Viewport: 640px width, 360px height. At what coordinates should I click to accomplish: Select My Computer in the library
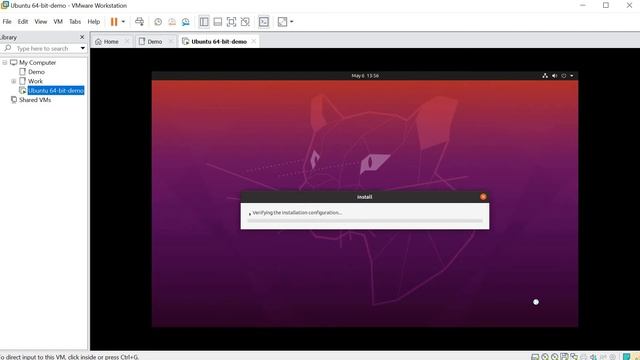pyautogui.click(x=37, y=62)
